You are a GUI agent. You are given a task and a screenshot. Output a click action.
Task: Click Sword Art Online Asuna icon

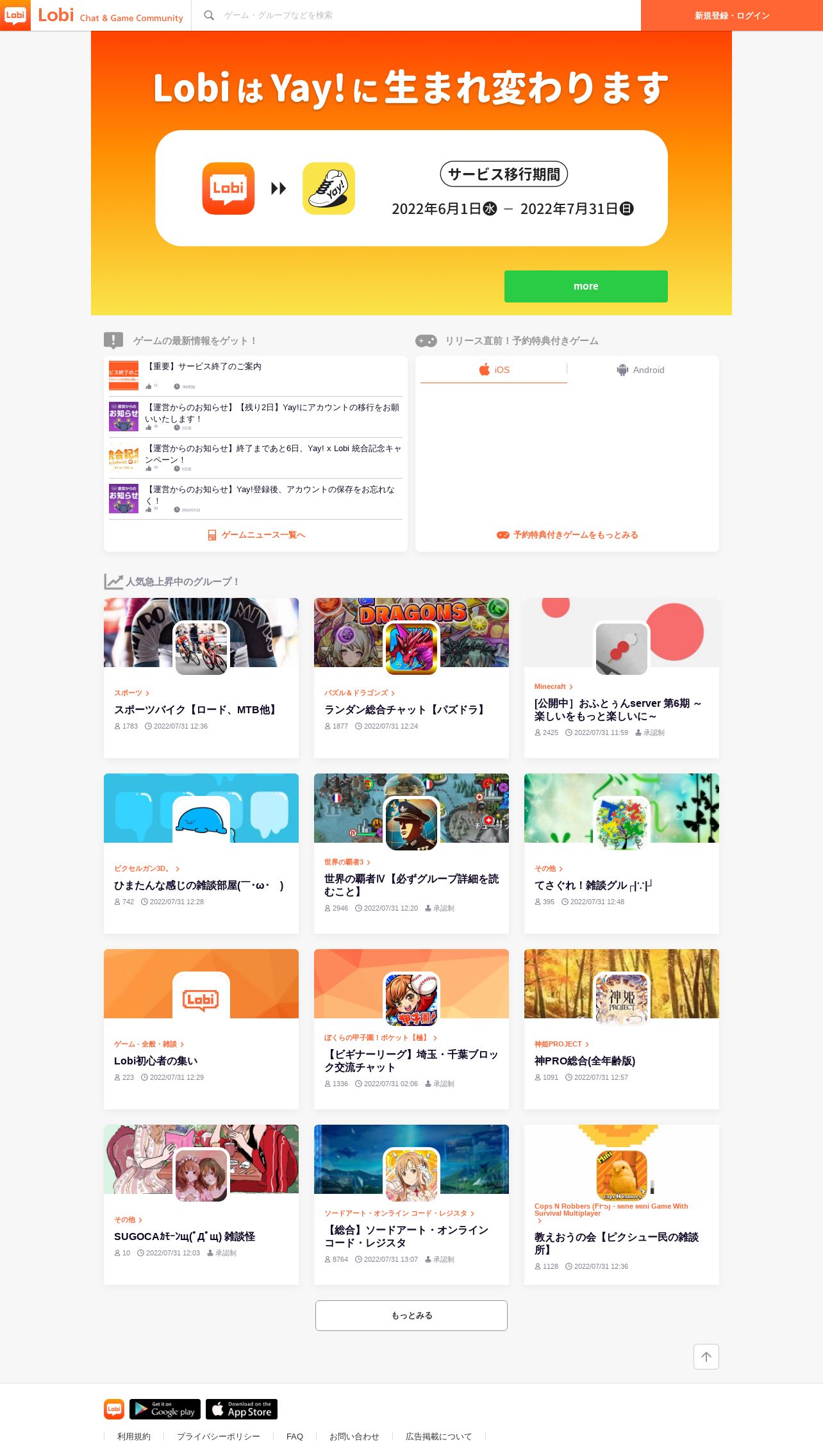tap(411, 1175)
